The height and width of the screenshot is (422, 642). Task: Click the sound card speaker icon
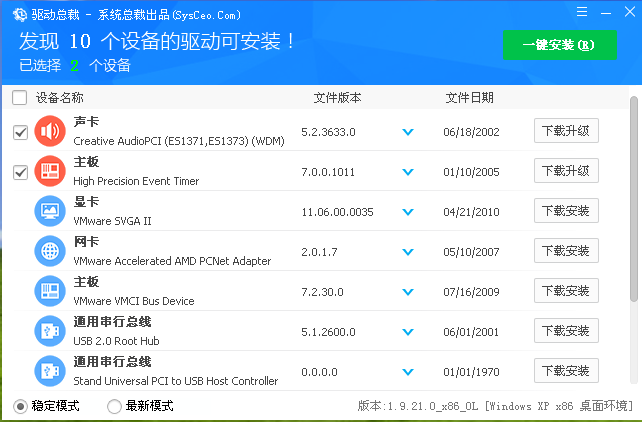50,131
